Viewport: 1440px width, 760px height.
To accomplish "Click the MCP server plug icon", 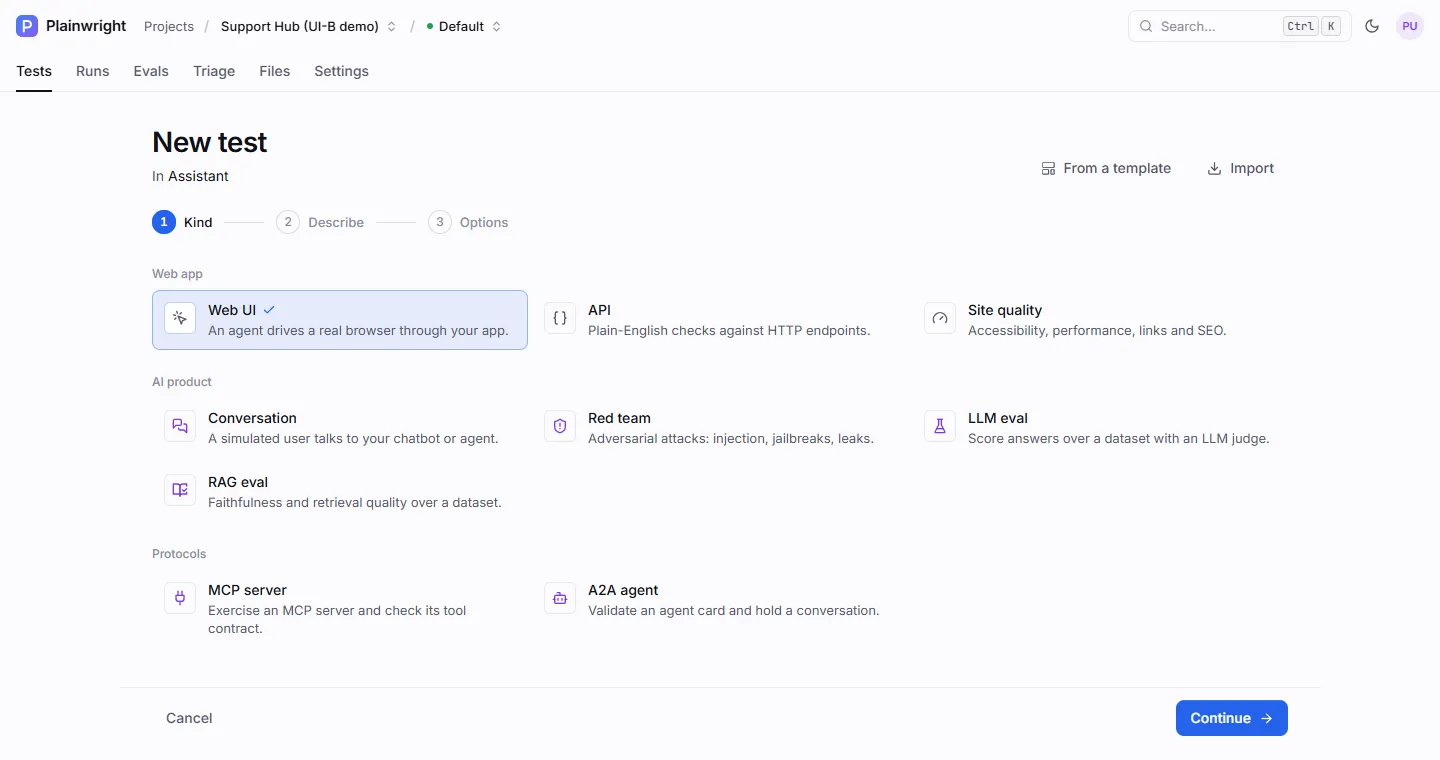I will [180, 598].
